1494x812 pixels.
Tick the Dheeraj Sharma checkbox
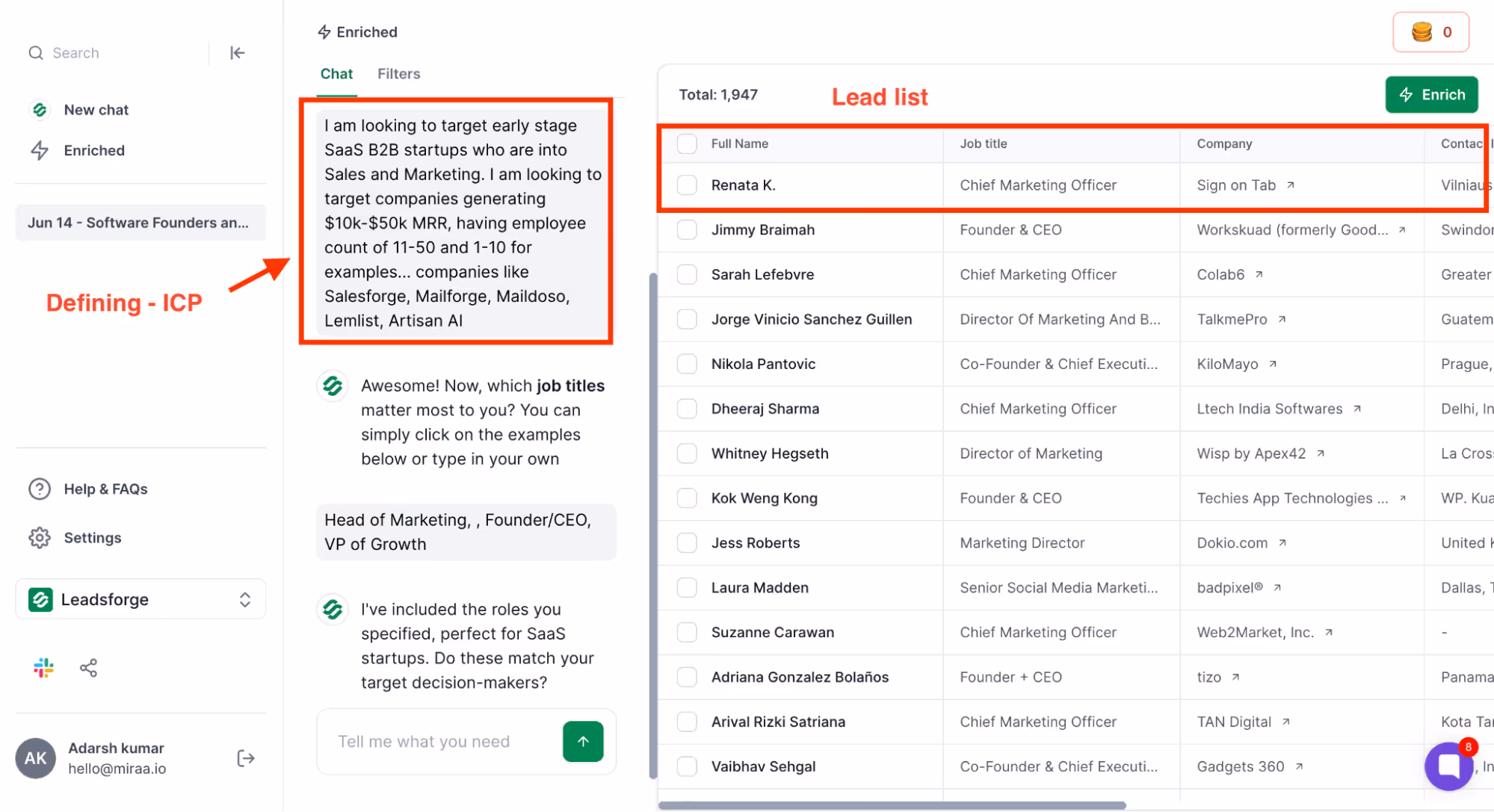pos(687,409)
